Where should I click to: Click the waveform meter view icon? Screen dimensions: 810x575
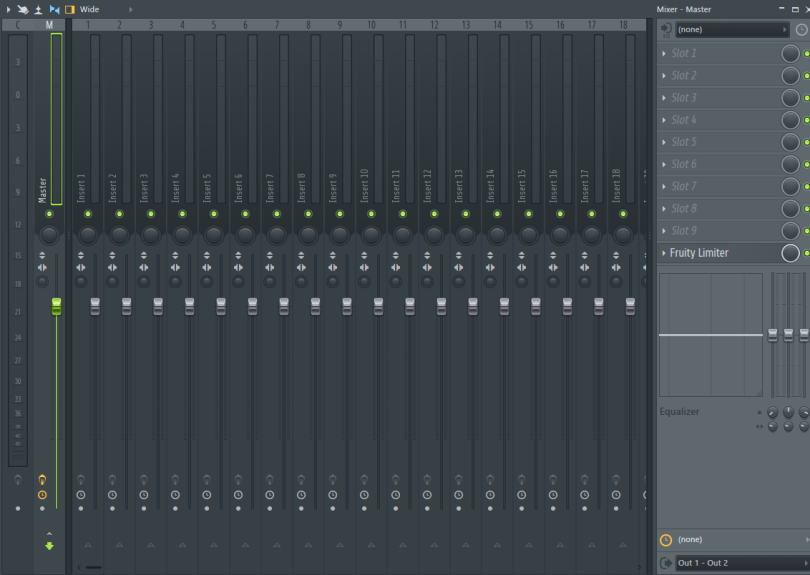tap(38, 9)
